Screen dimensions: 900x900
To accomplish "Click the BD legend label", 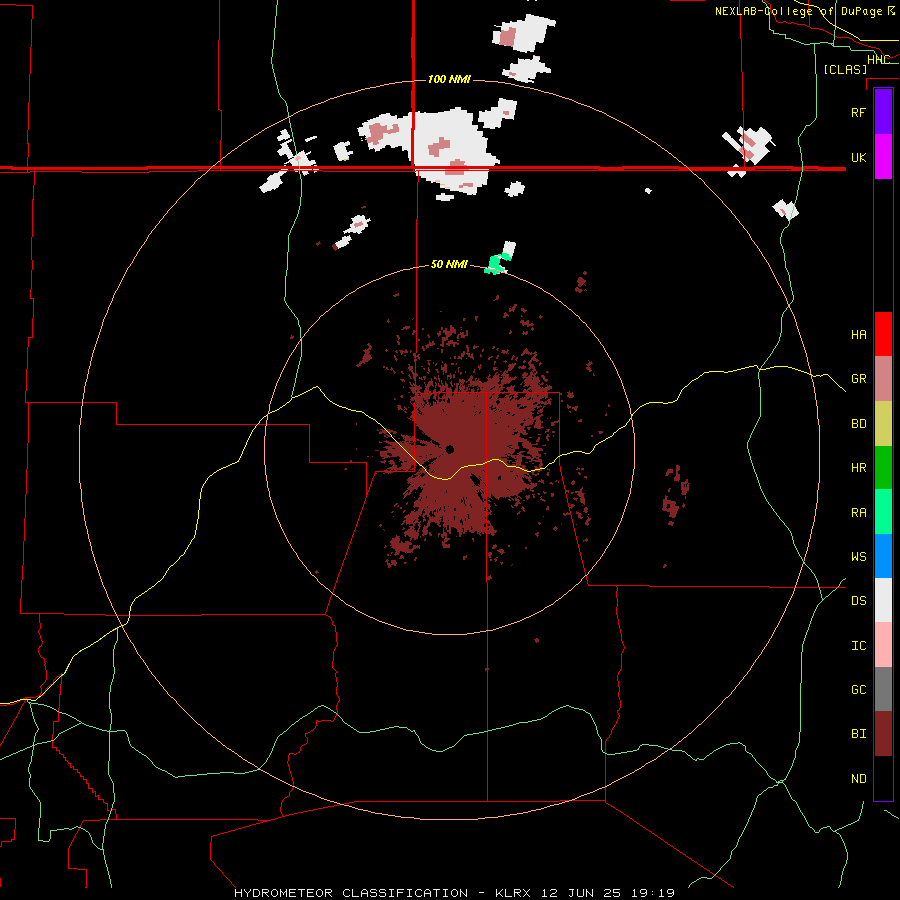I will coord(858,424).
